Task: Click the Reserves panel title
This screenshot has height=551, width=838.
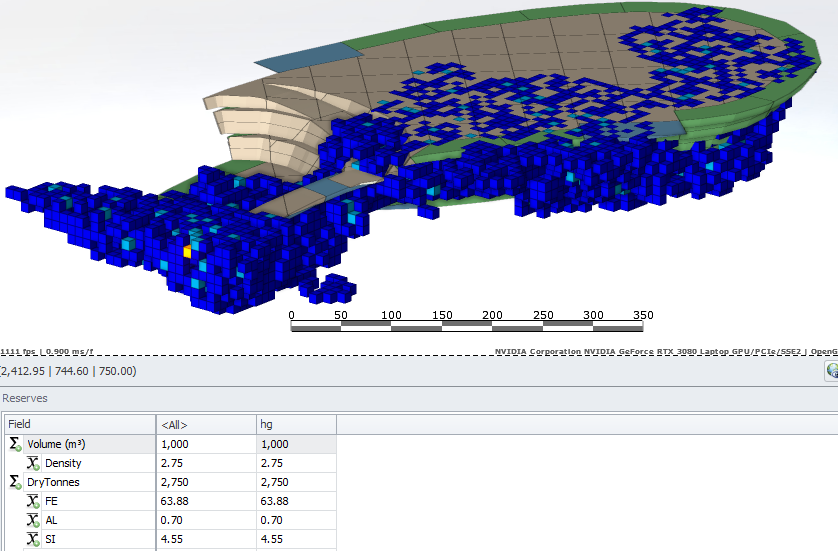Action: [25, 398]
